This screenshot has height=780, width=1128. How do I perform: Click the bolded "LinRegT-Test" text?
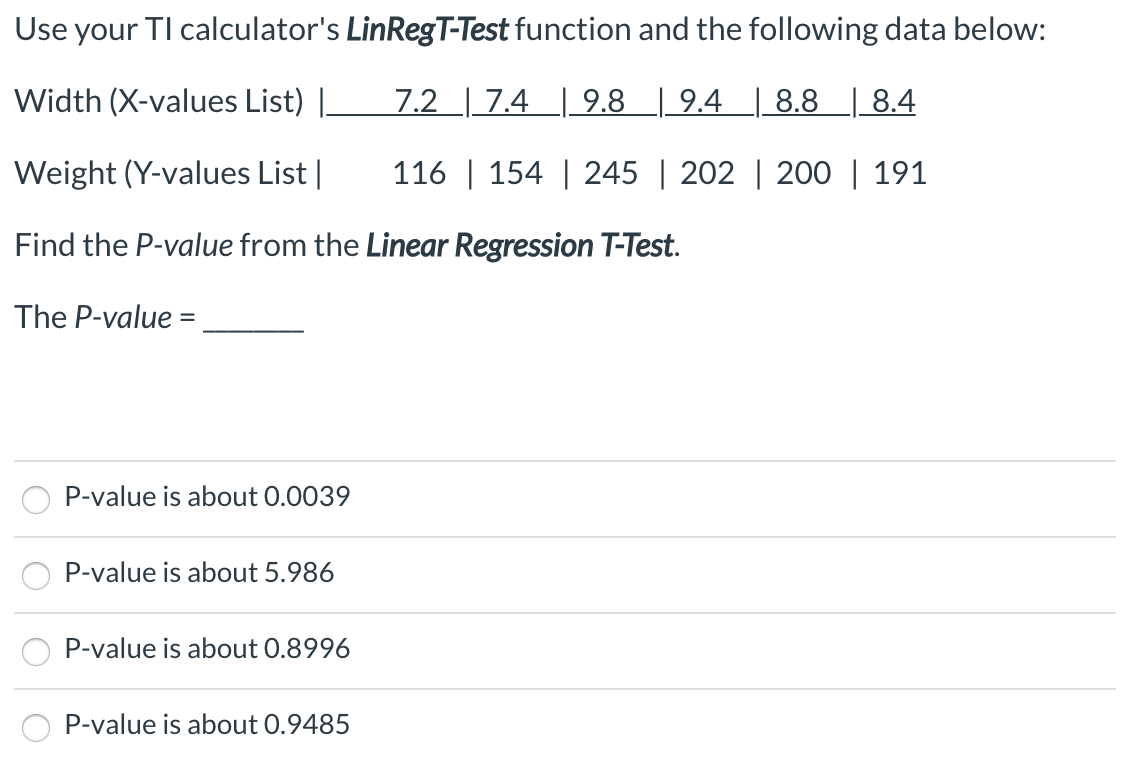coord(428,28)
